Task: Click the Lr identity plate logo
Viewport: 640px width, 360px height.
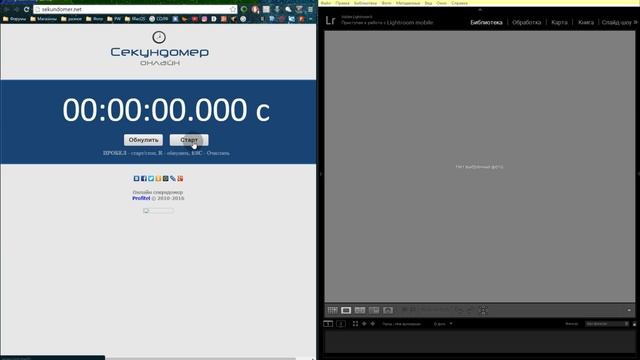Action: point(330,21)
